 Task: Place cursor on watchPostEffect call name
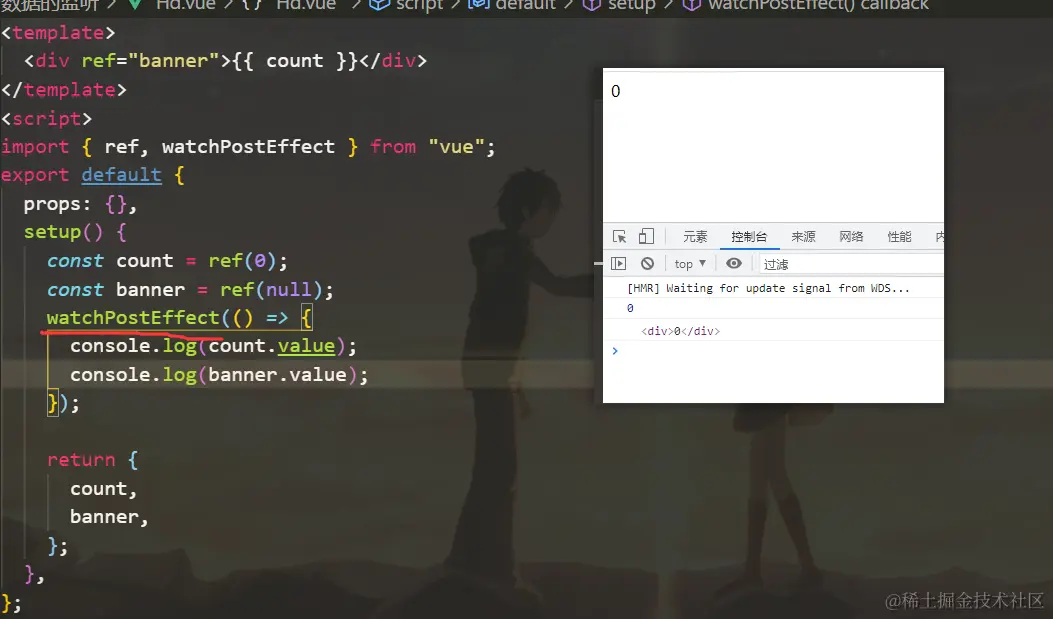click(133, 318)
